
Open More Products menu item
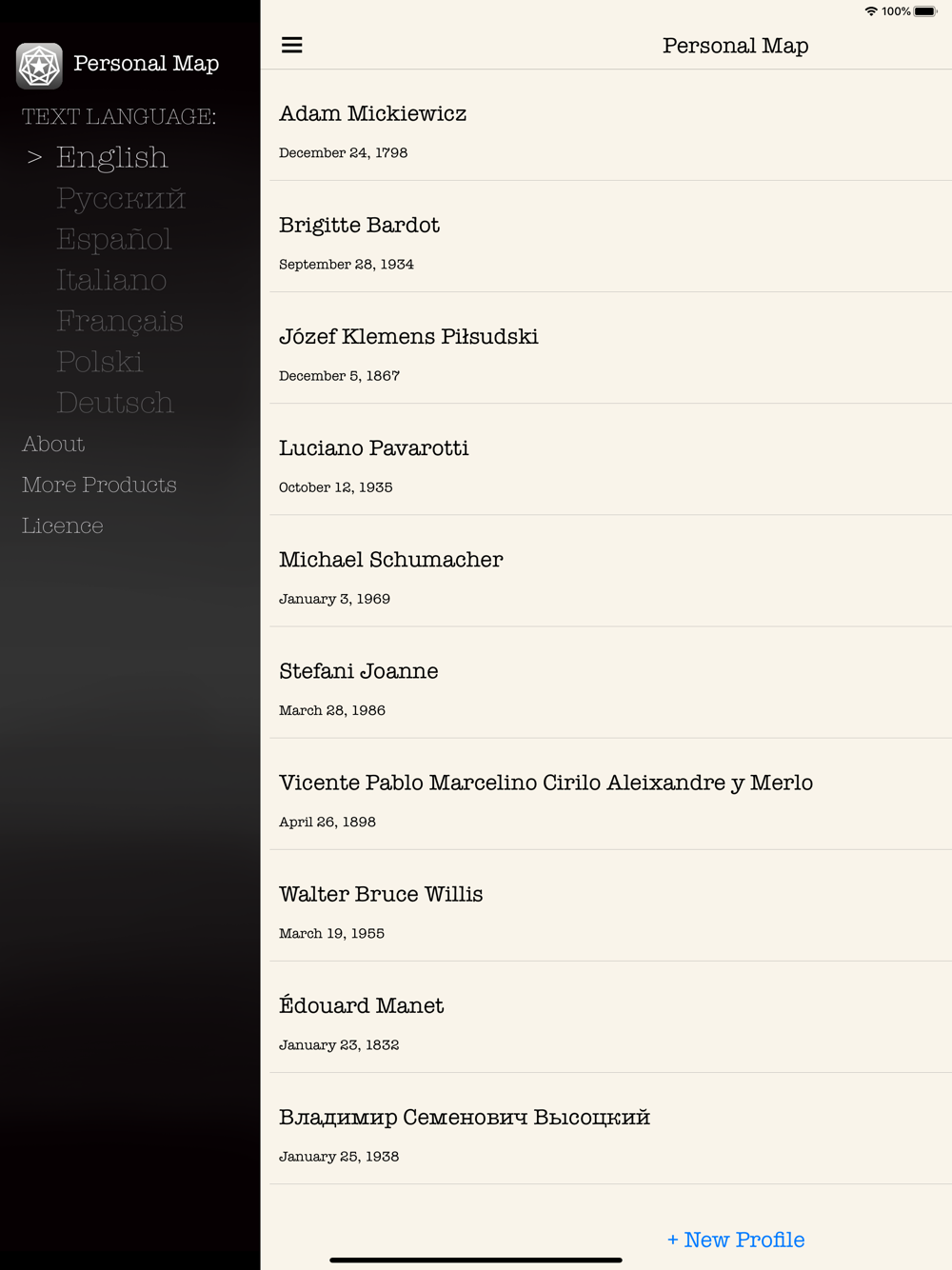[x=99, y=485]
